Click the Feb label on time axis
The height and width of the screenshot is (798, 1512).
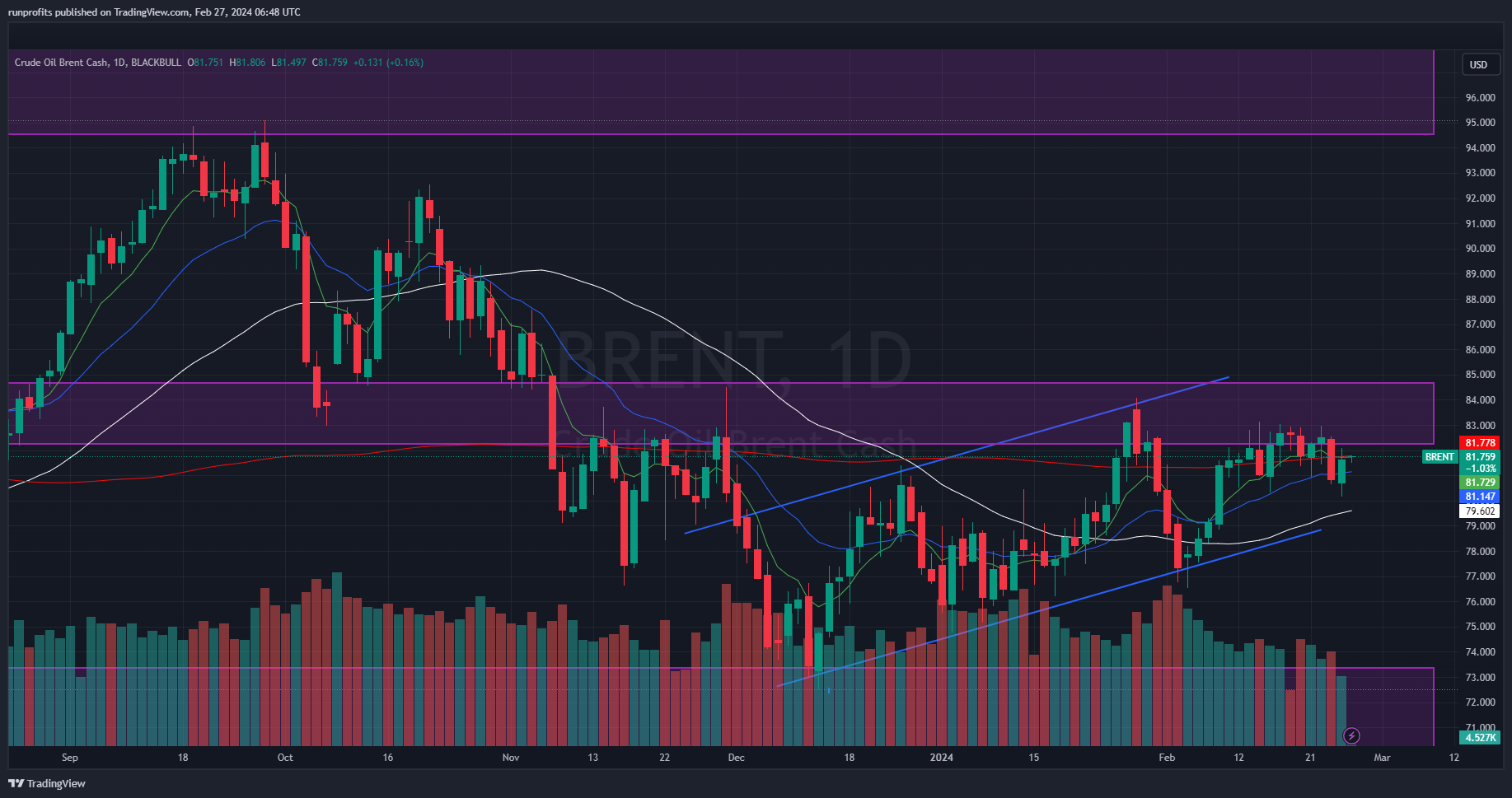[x=1166, y=758]
